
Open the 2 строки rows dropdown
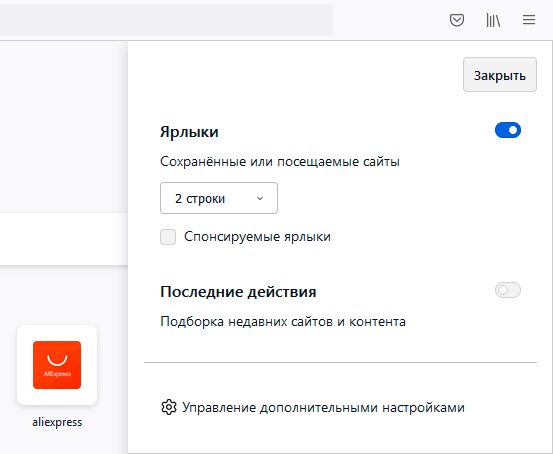point(219,198)
